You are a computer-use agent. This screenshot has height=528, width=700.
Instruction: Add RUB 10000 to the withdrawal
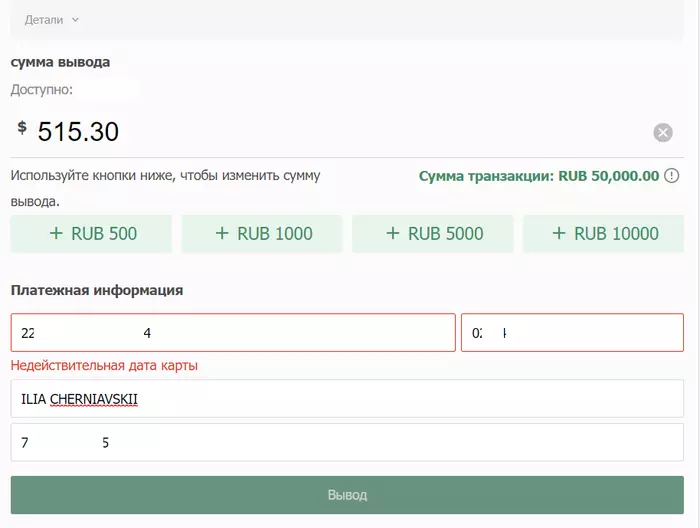point(604,233)
